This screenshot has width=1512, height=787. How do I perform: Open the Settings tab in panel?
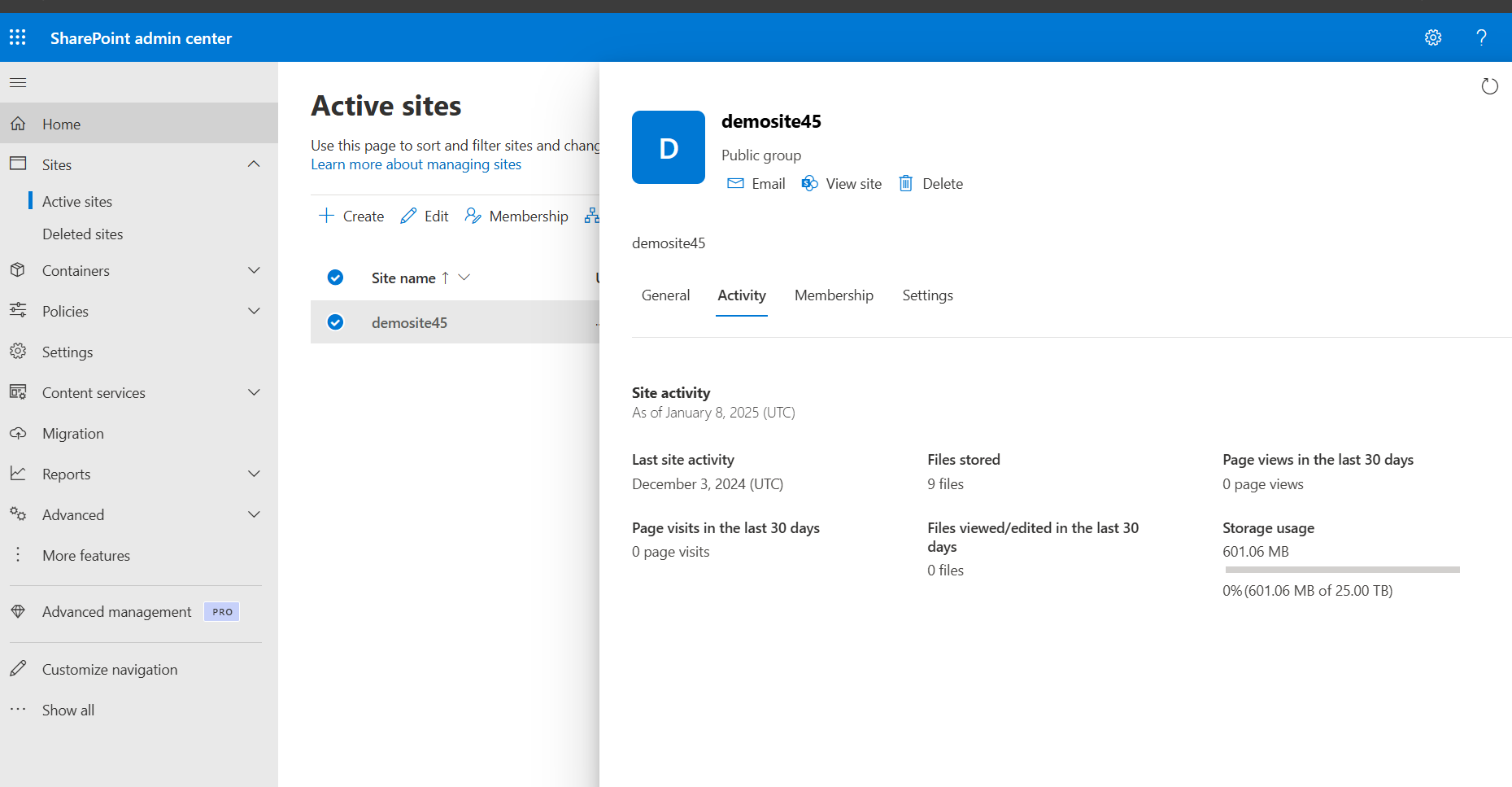click(x=927, y=295)
